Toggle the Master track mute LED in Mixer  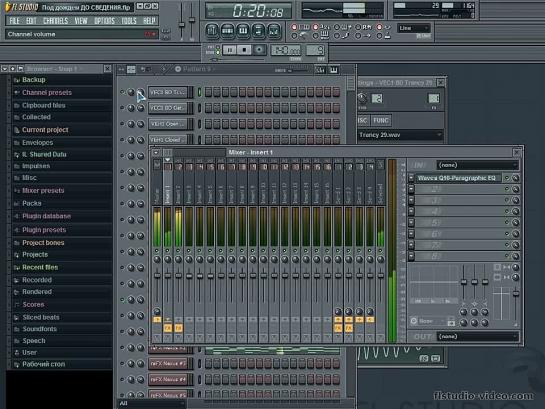tap(157, 250)
